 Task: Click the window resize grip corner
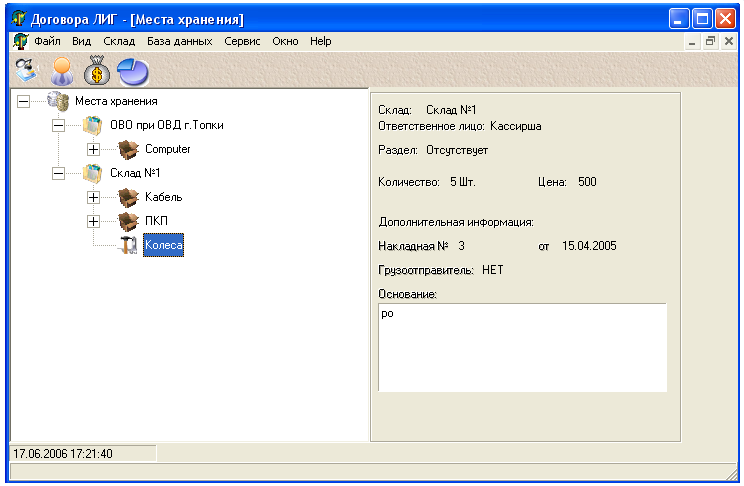point(731,474)
